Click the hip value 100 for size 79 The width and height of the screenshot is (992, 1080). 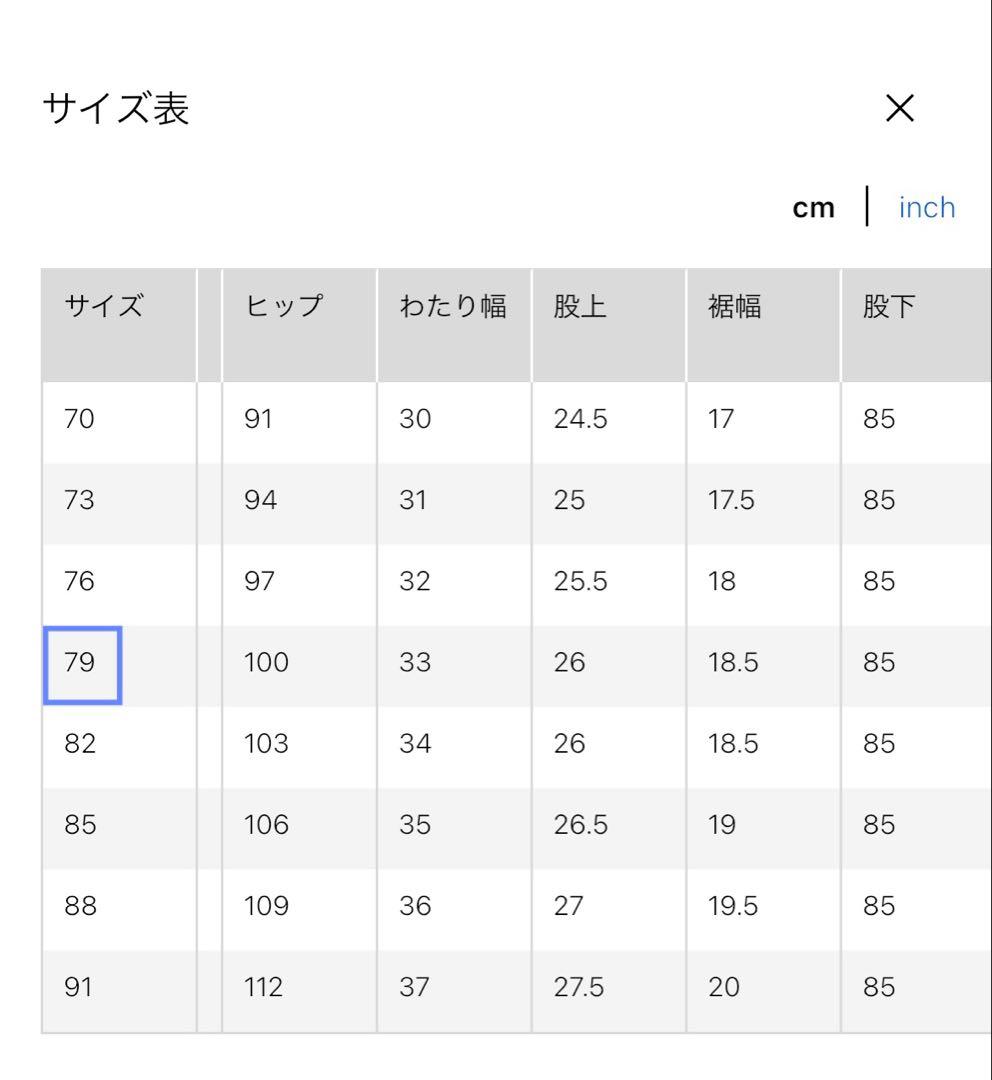pos(265,663)
